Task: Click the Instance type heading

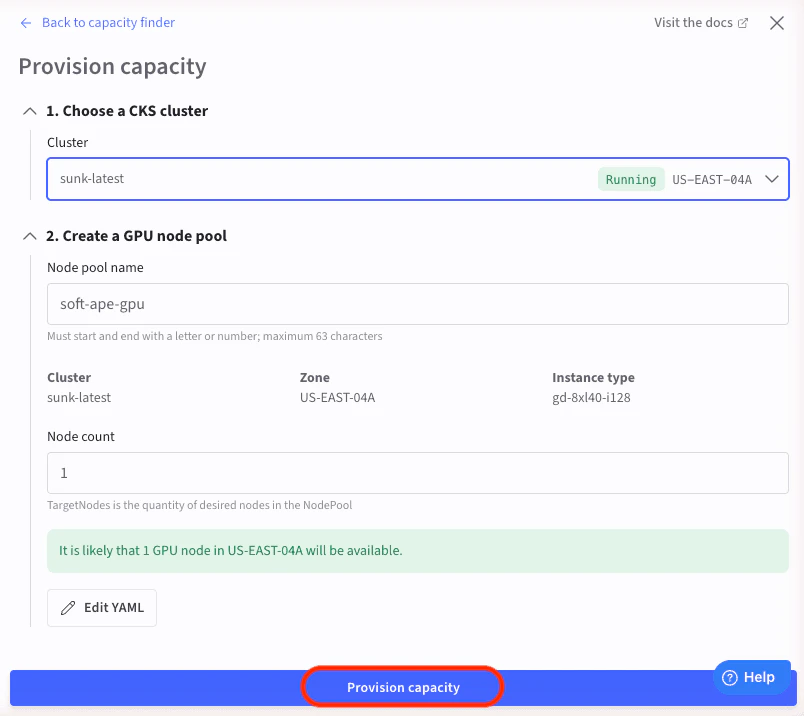Action: (x=593, y=377)
